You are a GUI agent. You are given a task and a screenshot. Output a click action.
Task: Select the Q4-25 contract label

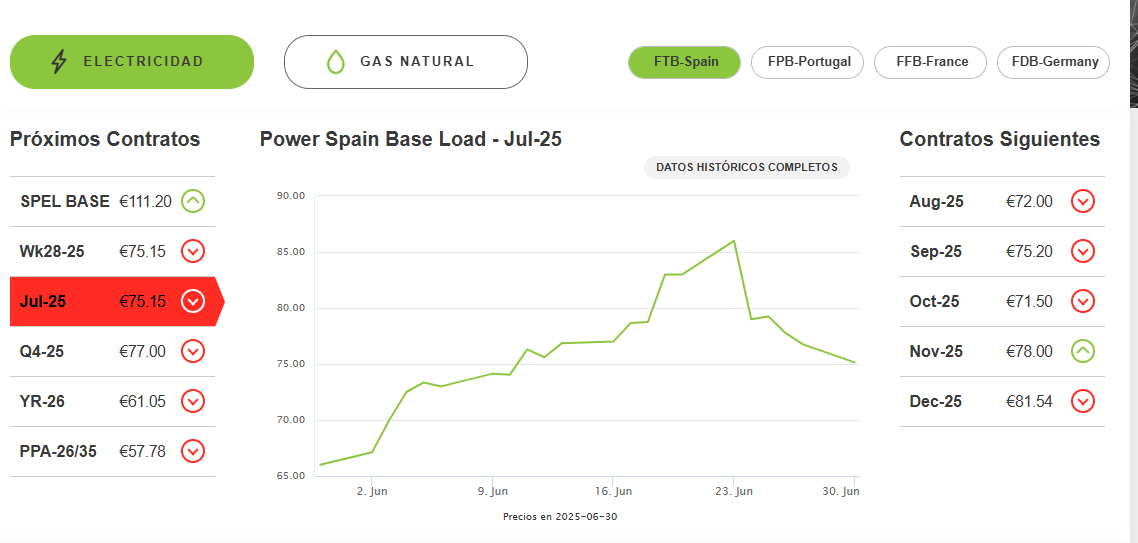point(41,351)
